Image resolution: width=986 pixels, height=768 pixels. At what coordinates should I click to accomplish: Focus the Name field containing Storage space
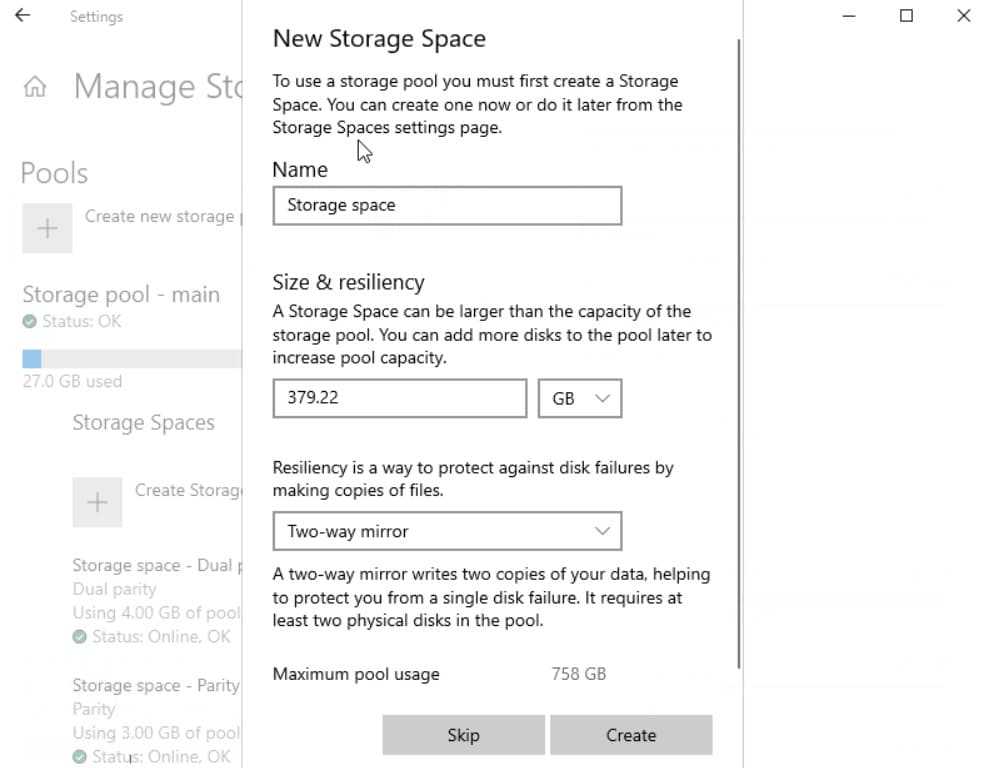click(x=447, y=206)
